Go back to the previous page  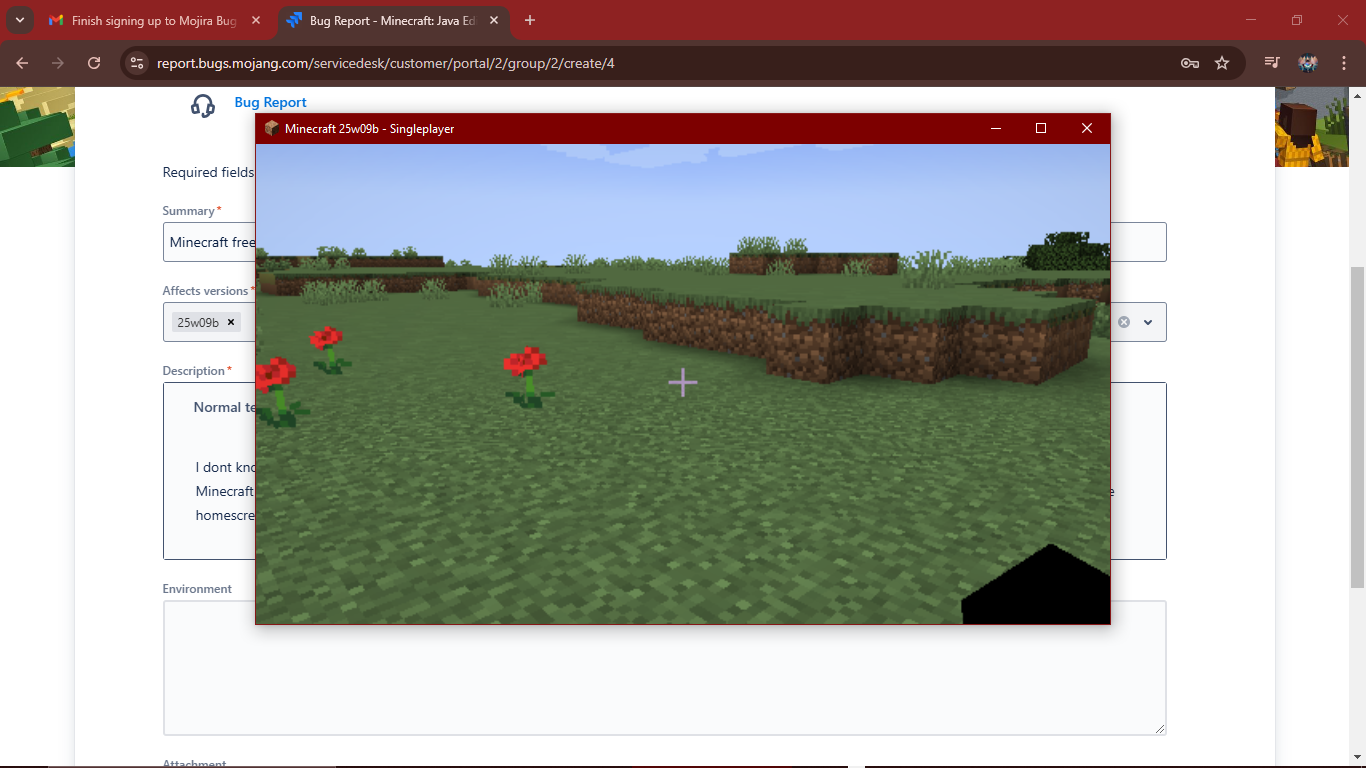tap(22, 63)
